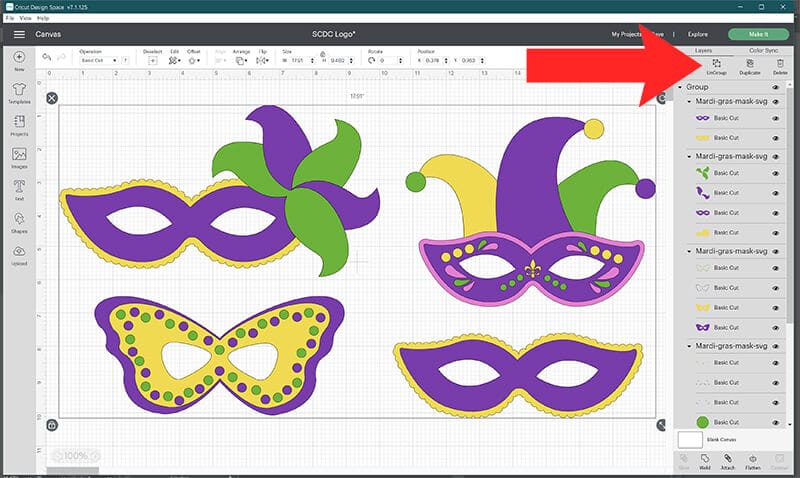The image size is (800, 478).
Task: Click the Upload icon in left sidebar
Action: (x=19, y=255)
